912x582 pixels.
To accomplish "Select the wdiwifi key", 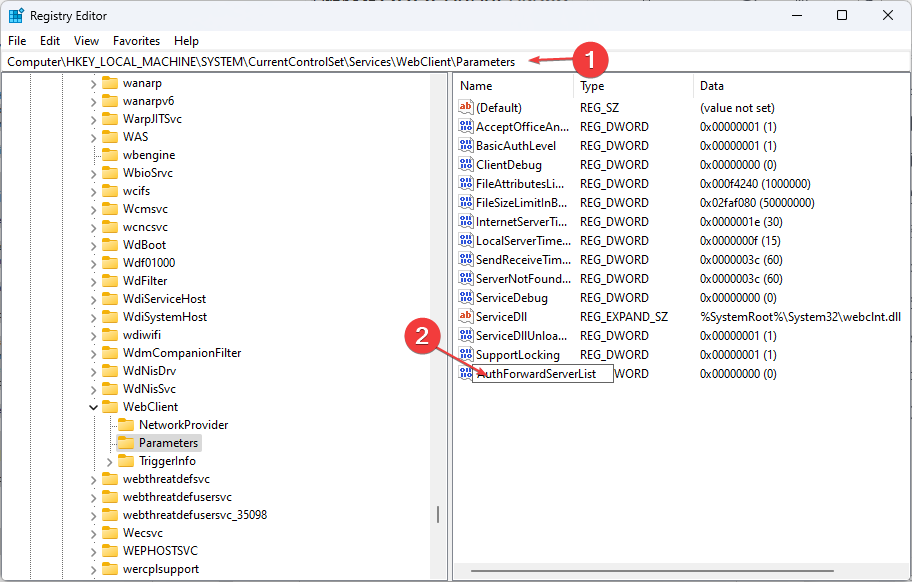I will [142, 335].
